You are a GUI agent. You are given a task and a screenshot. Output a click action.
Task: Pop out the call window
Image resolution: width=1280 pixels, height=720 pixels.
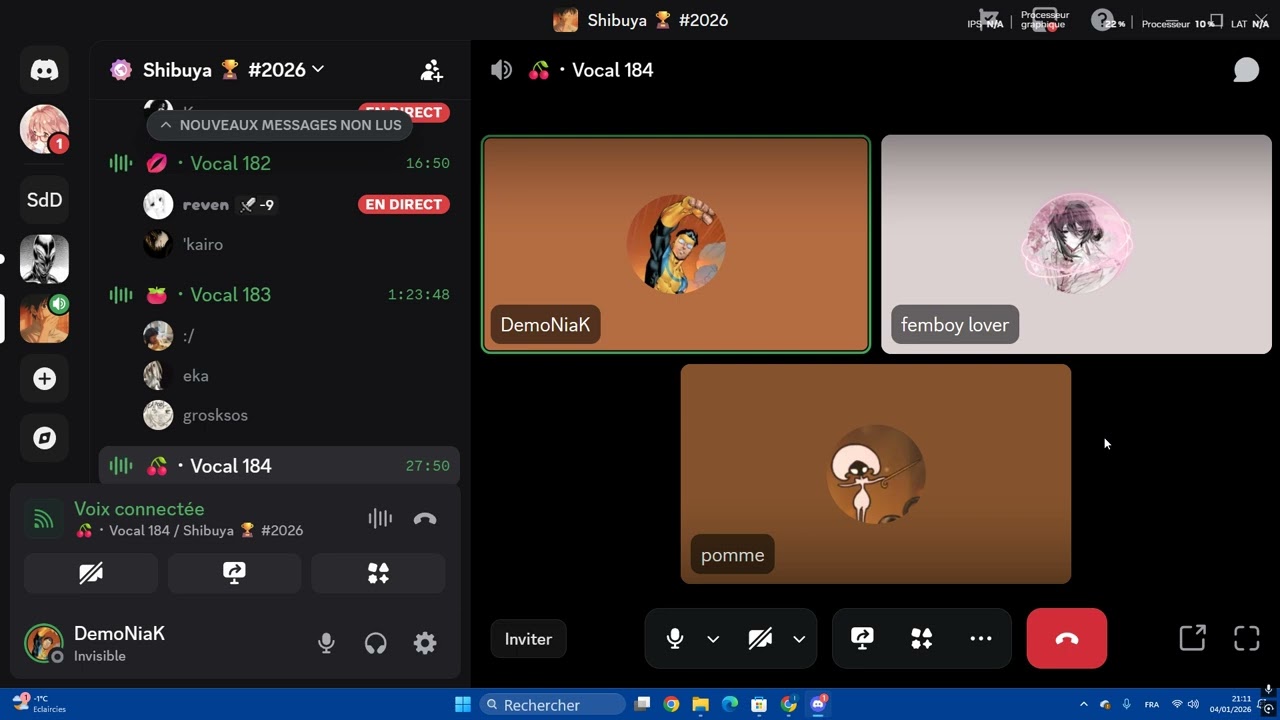[x=1192, y=638]
